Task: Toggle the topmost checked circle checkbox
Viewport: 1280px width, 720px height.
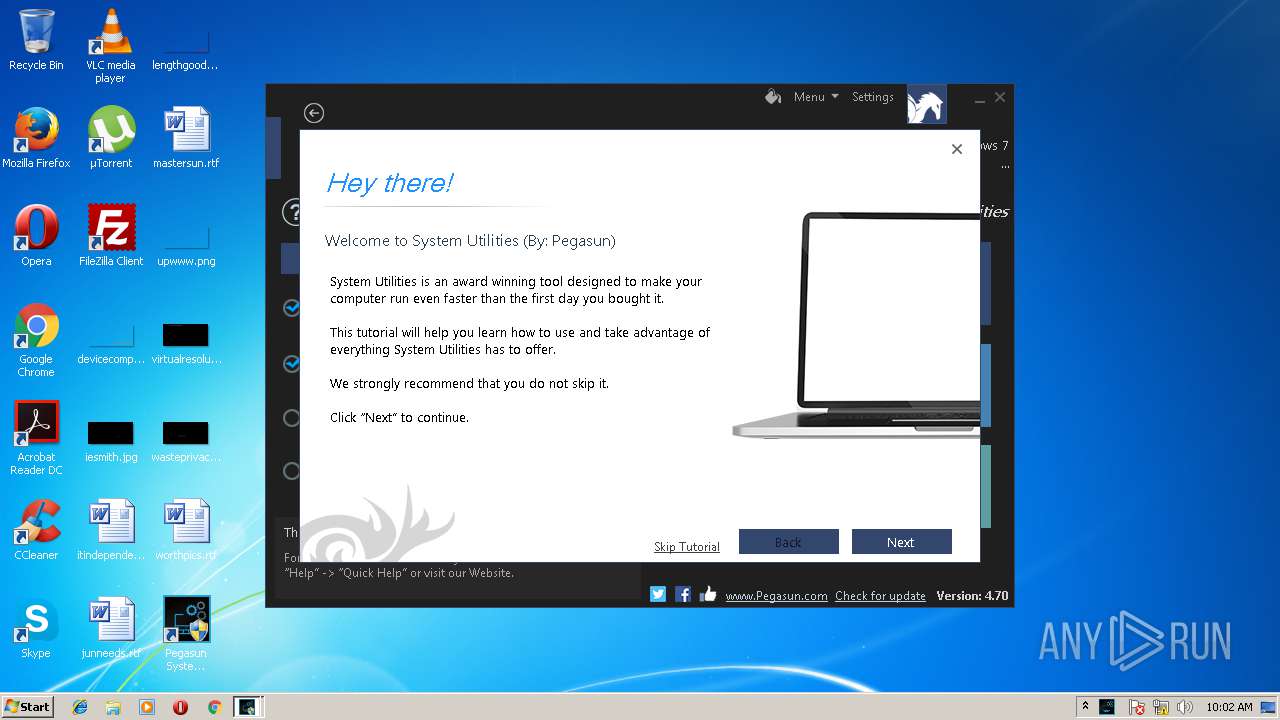Action: [291, 308]
